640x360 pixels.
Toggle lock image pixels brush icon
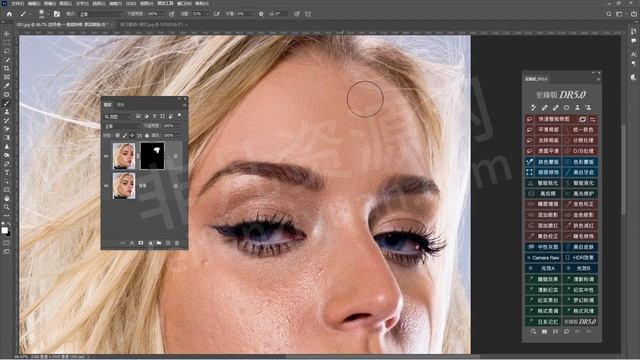(x=124, y=135)
